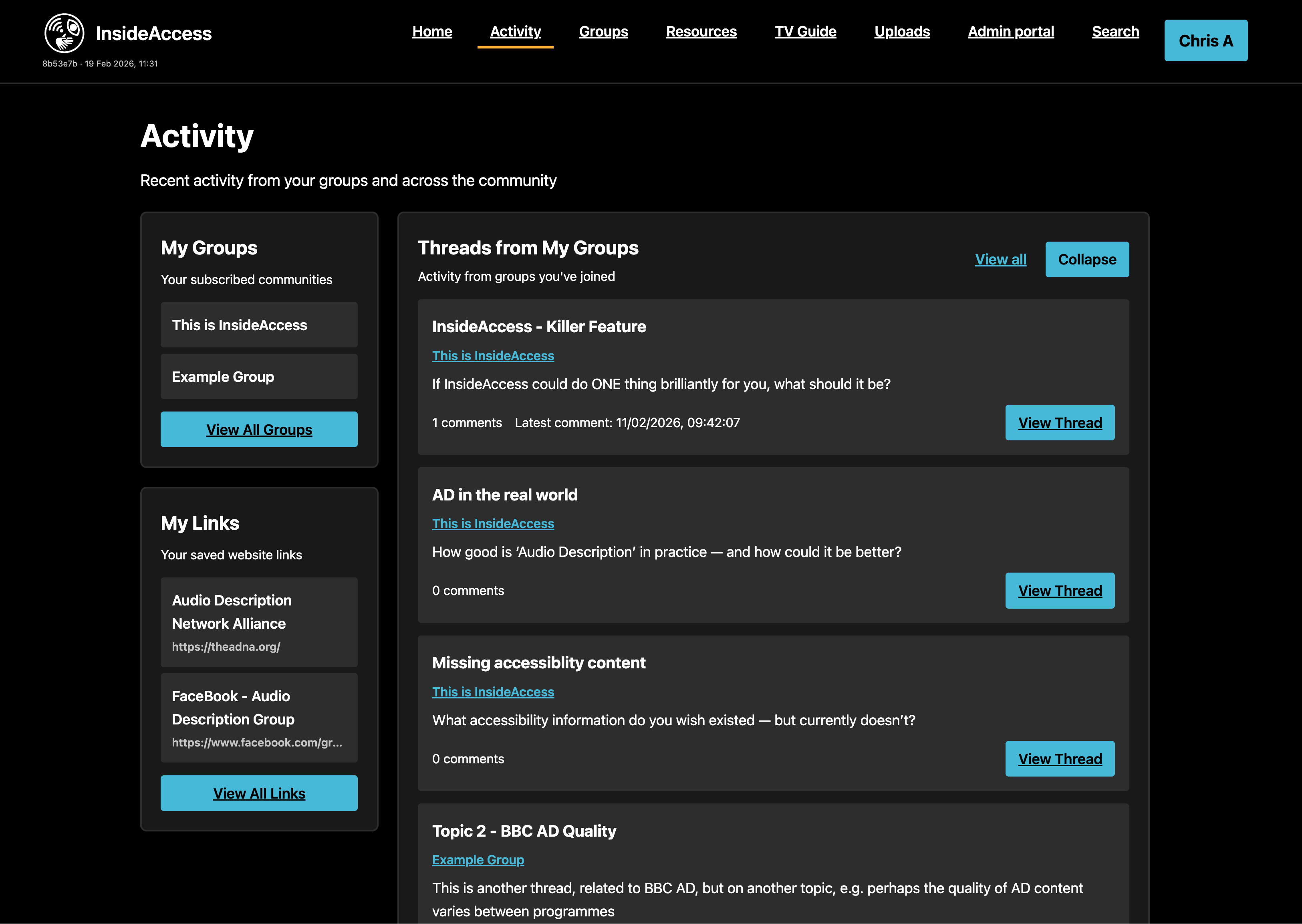Click View All Links

259,793
